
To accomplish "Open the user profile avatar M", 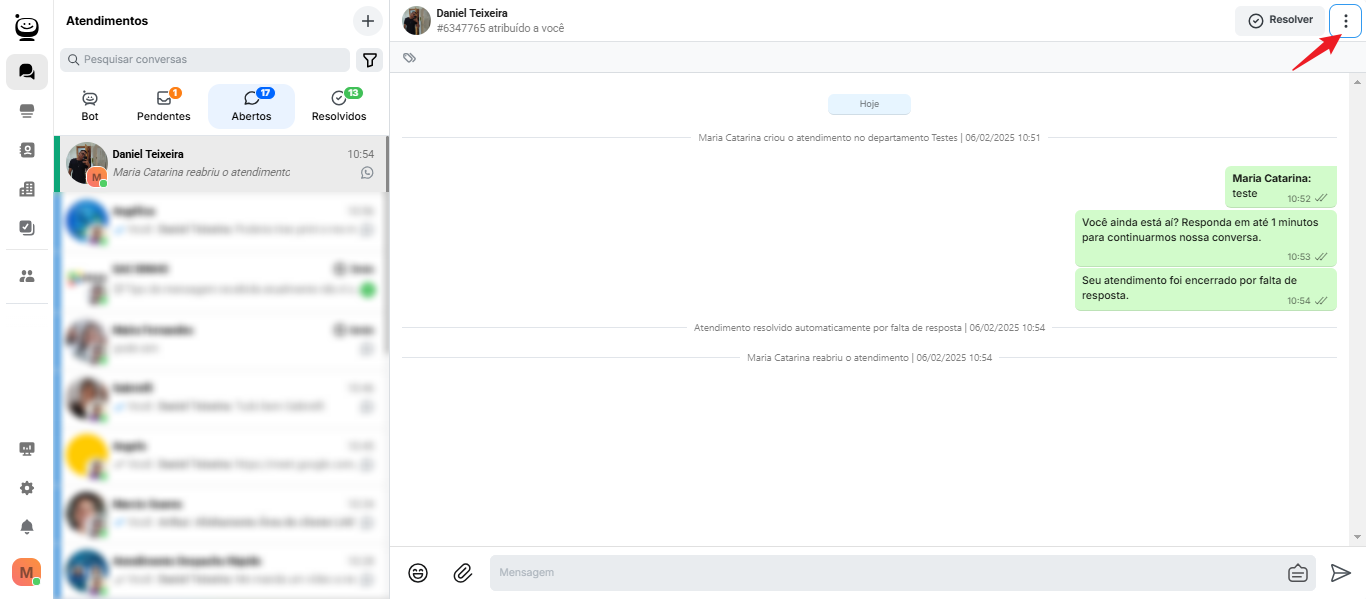I will [x=26, y=572].
